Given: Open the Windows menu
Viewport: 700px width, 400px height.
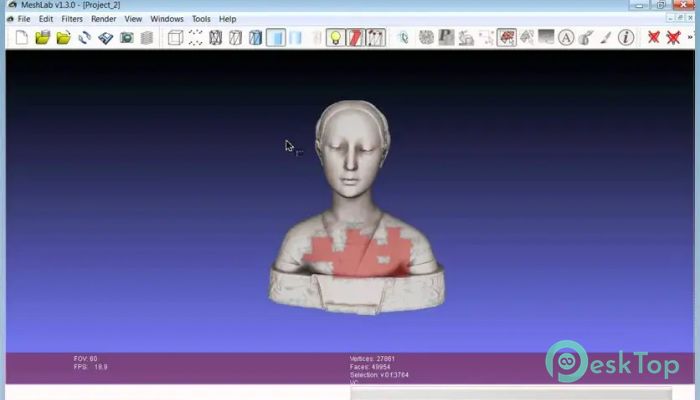Looking at the screenshot, I should [167, 19].
